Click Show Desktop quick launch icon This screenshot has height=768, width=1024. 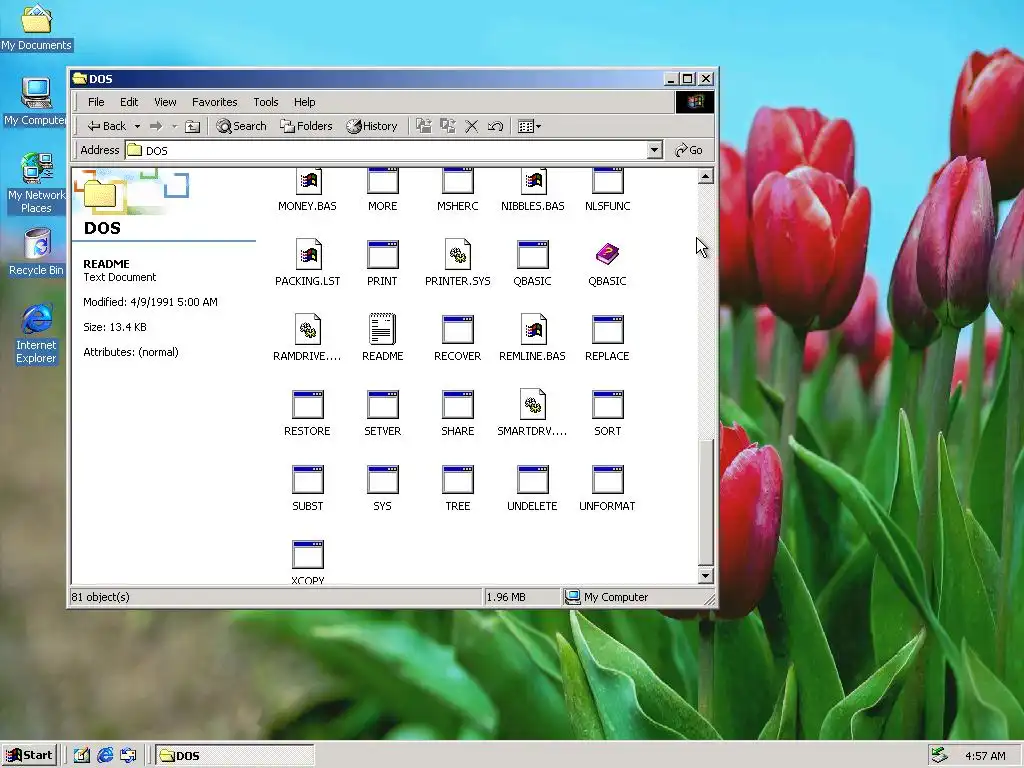(x=81, y=756)
